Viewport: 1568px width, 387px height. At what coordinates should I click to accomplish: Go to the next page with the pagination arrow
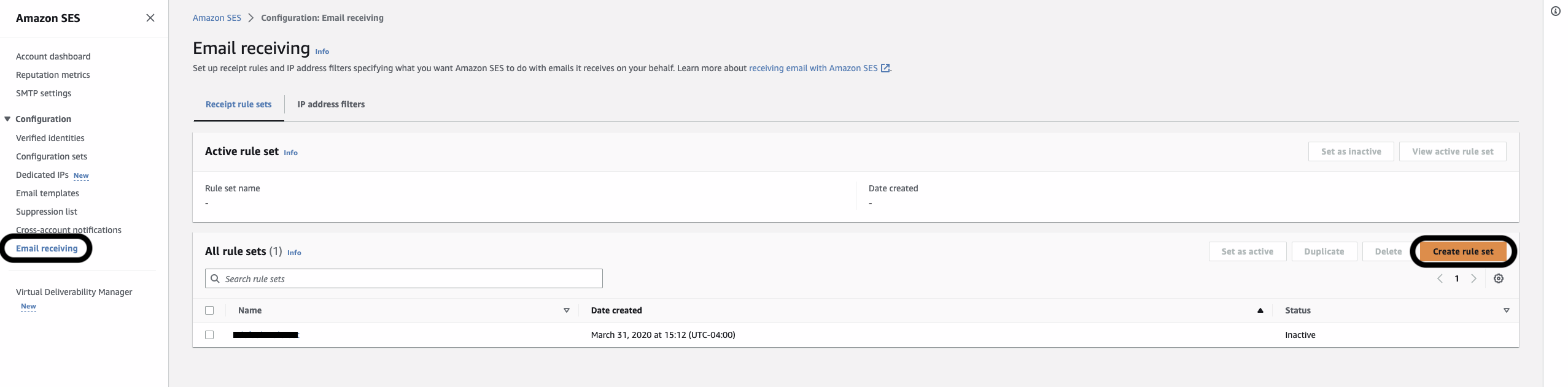pos(1474,278)
